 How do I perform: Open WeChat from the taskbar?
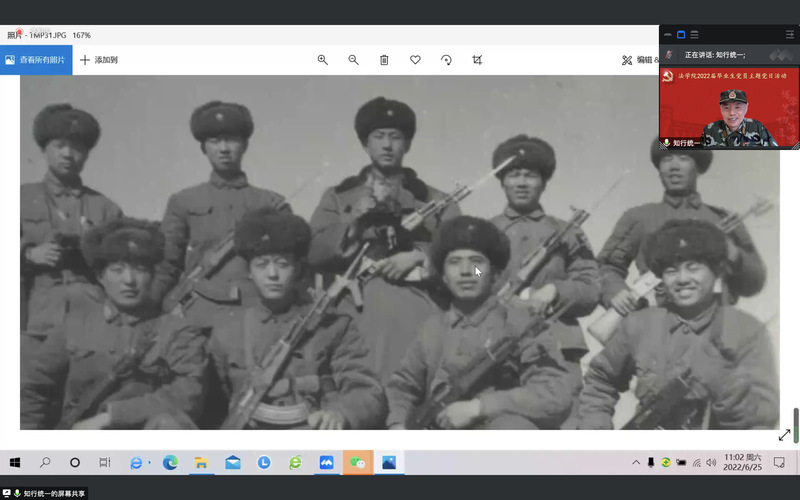click(x=357, y=463)
